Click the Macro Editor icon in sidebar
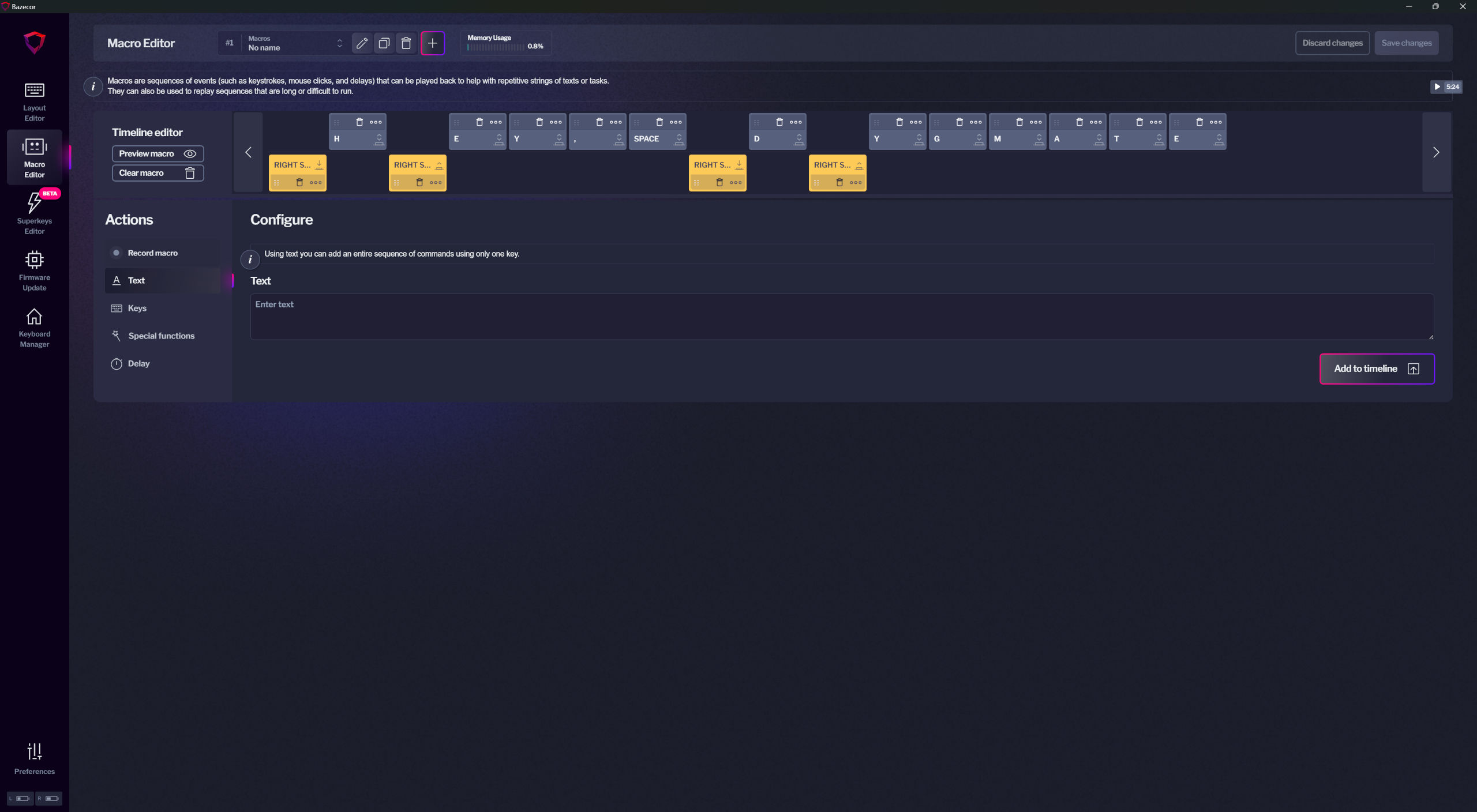The height and width of the screenshot is (812, 1477). [34, 157]
